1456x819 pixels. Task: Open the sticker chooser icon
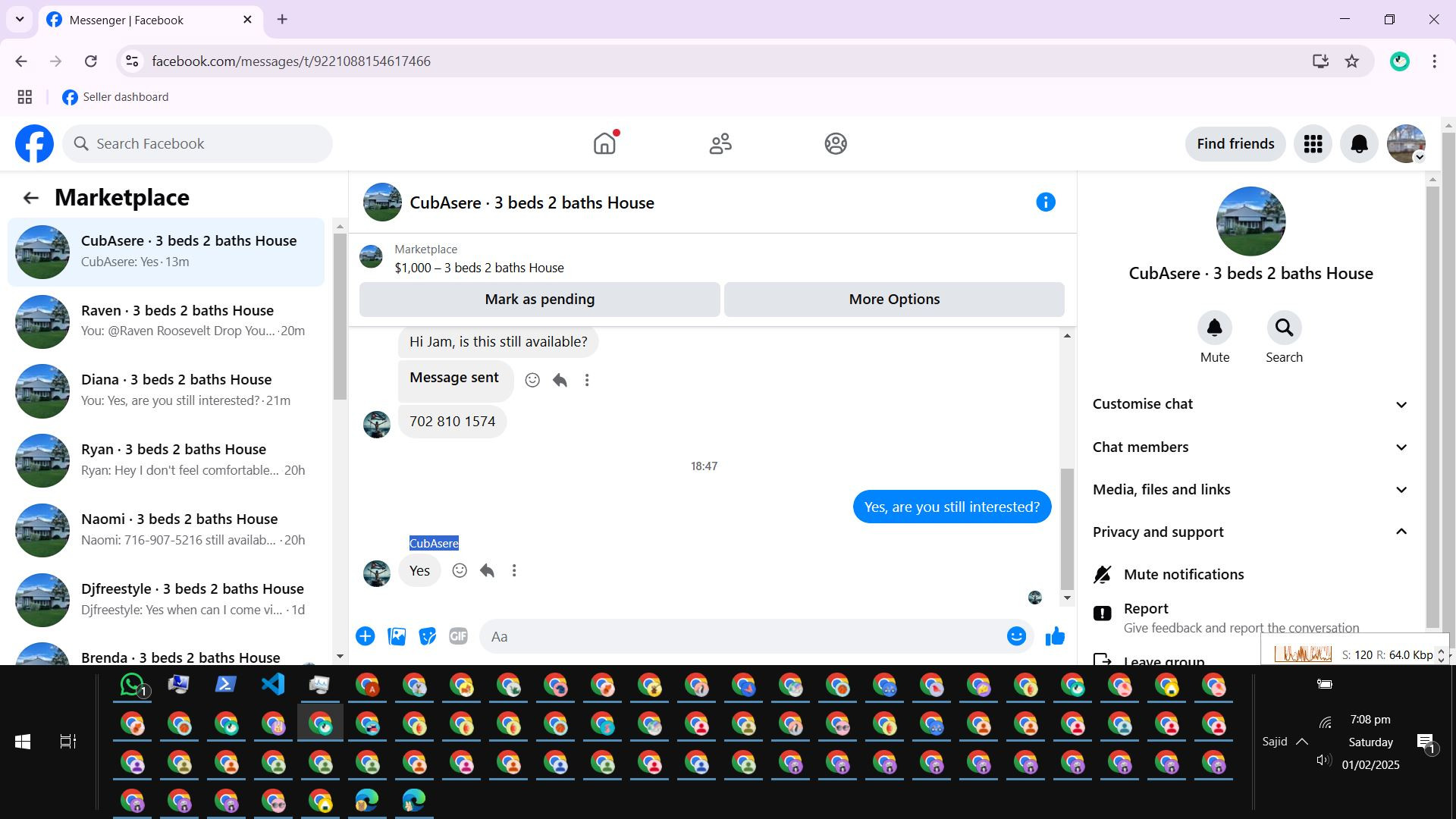coord(427,636)
